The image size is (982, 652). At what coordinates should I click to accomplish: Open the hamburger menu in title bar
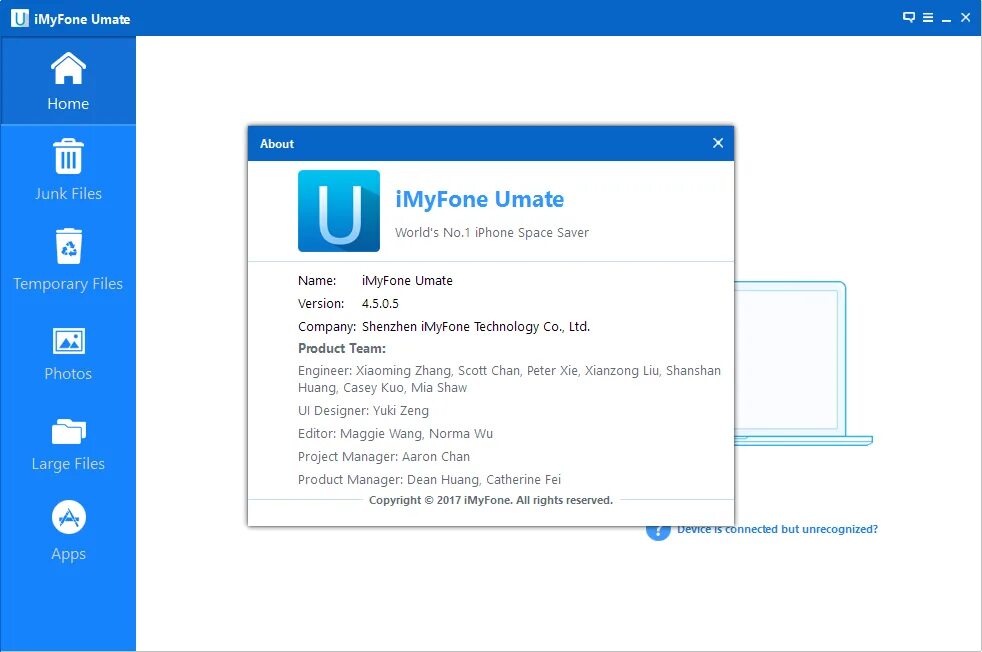tap(928, 18)
